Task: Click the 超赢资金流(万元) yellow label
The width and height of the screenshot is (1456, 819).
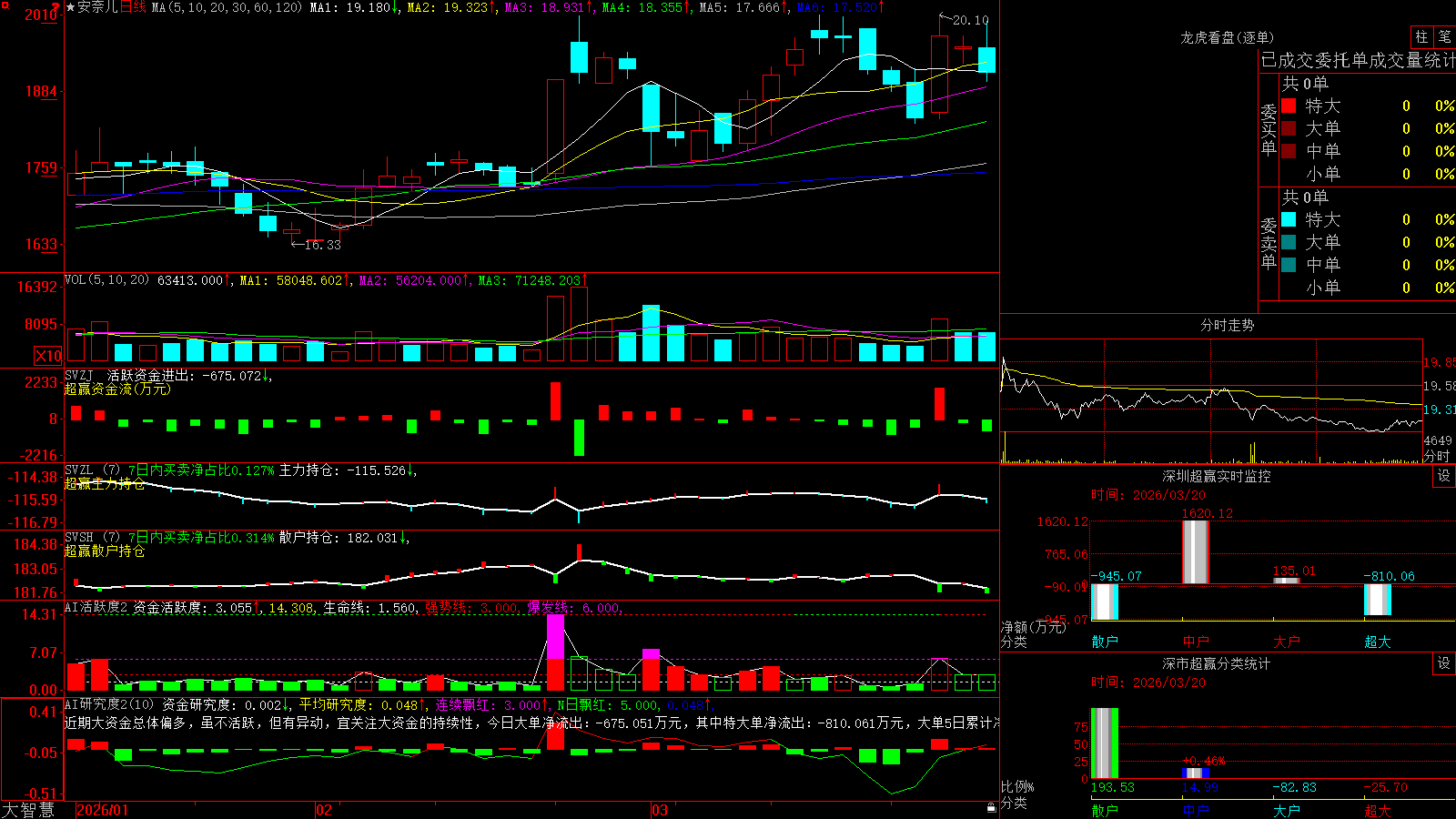Action: tap(117, 389)
